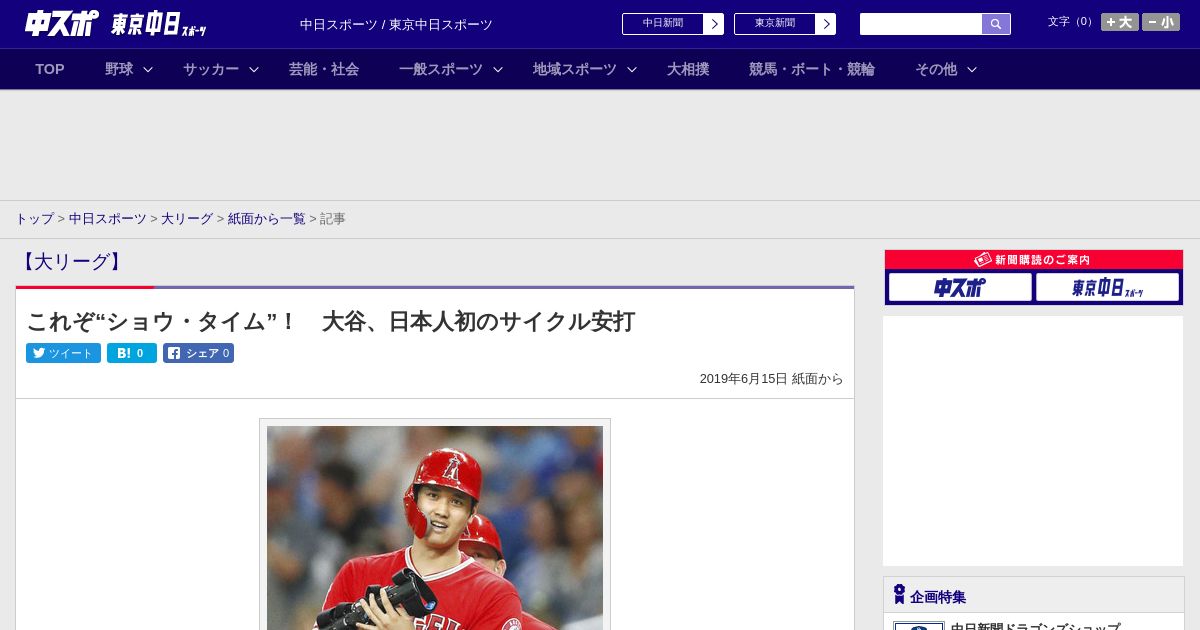The height and width of the screenshot is (630, 1200).
Task: Open the サッカー menu
Action: point(211,69)
